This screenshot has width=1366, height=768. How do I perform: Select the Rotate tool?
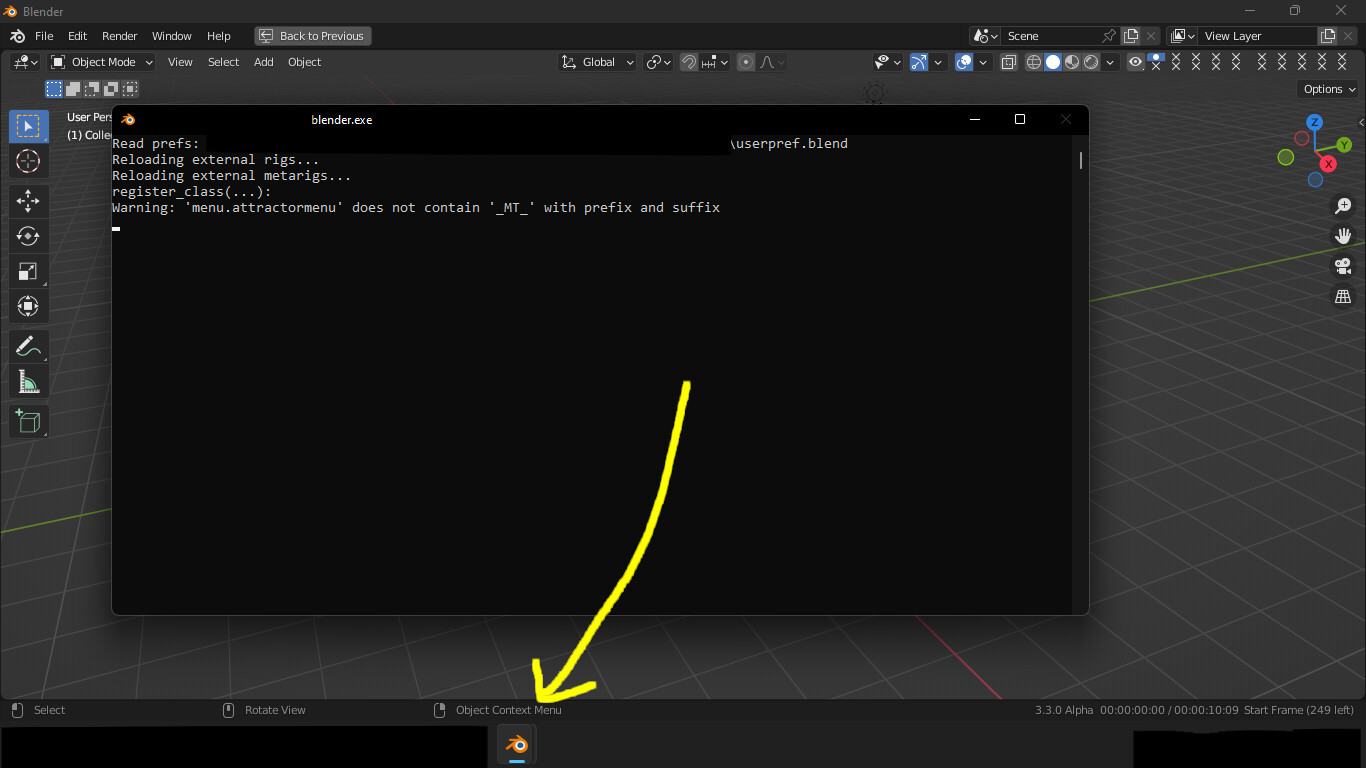coord(28,236)
